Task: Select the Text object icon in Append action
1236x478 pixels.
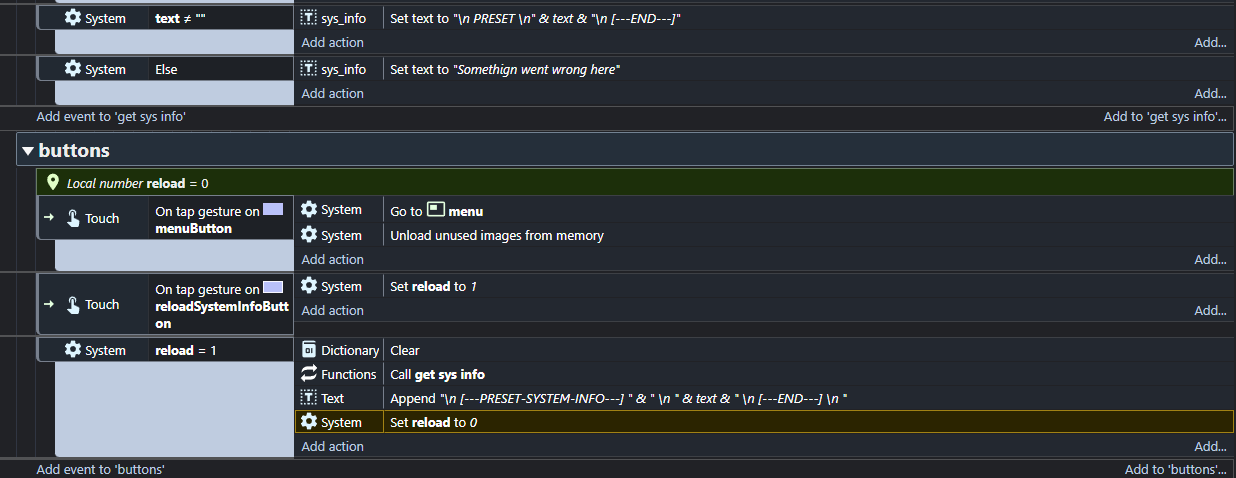Action: click(x=309, y=398)
